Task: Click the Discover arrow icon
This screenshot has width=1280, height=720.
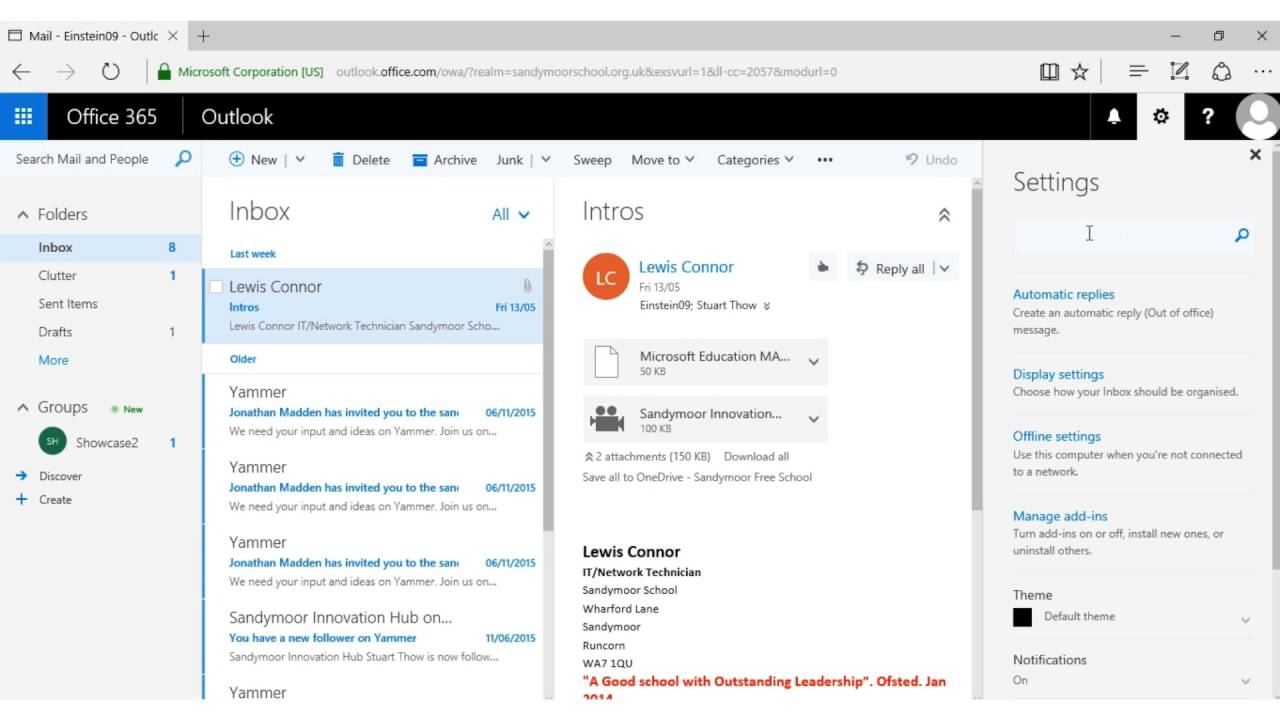Action: (21, 476)
